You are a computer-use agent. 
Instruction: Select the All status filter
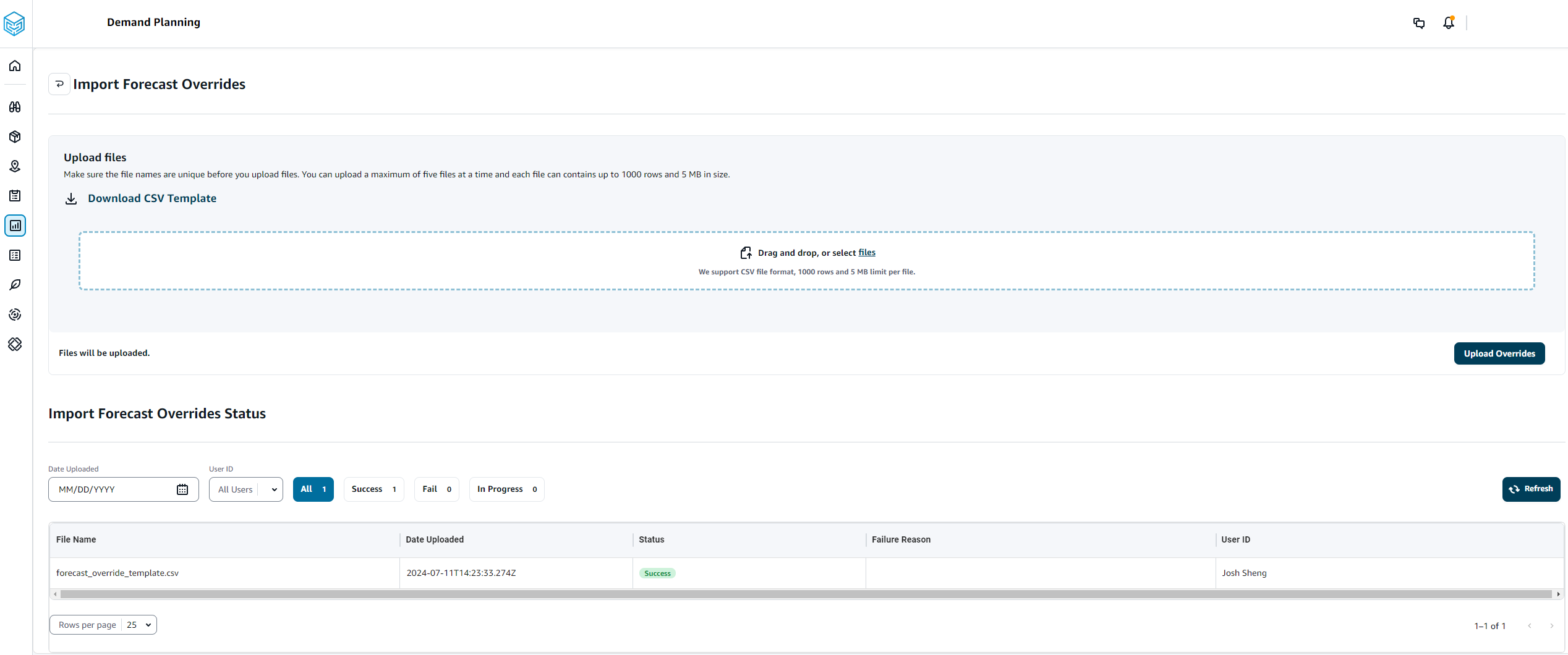point(313,489)
